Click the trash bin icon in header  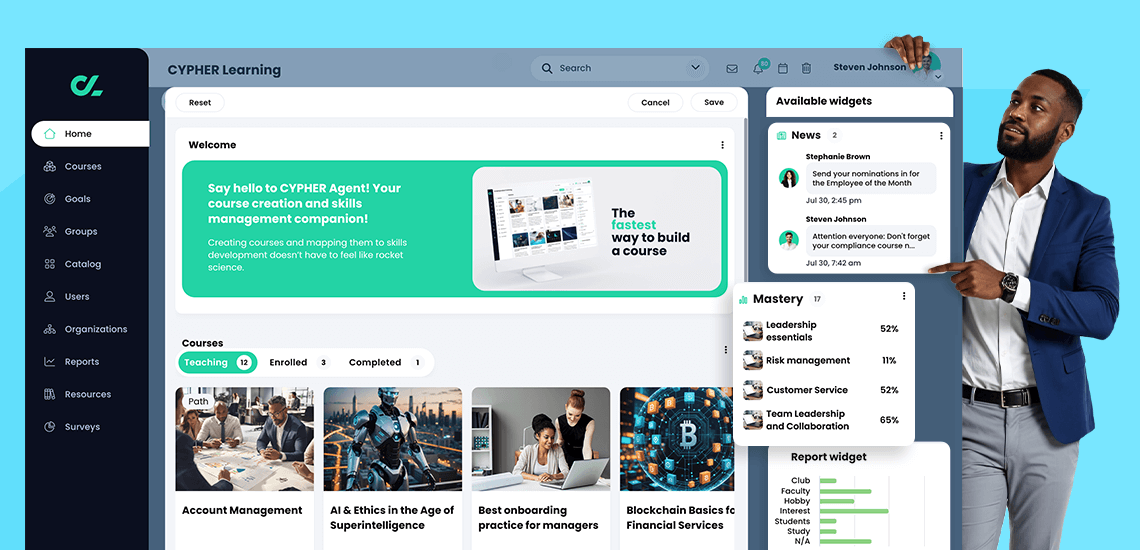click(806, 69)
